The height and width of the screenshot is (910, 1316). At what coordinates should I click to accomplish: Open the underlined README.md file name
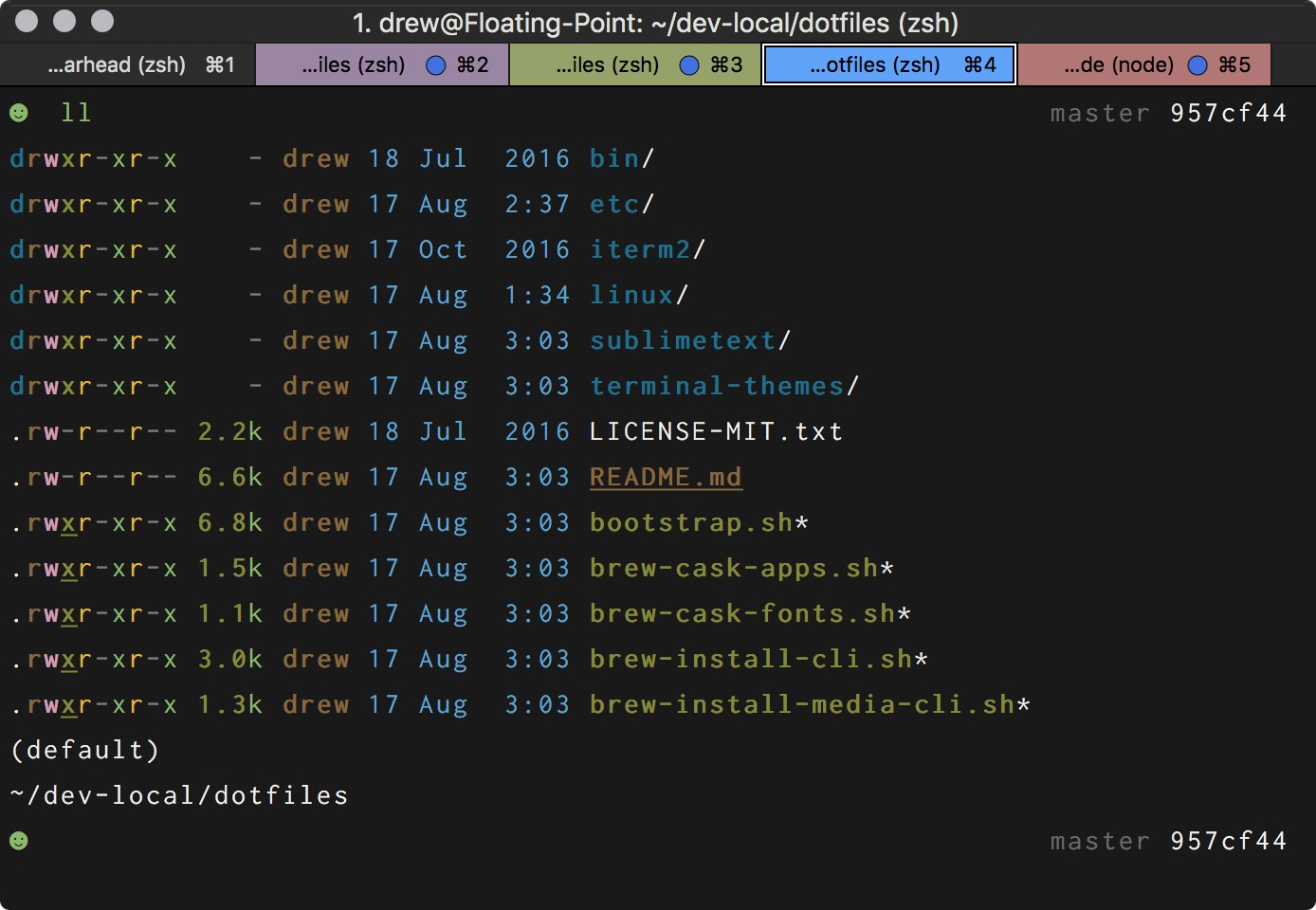pyautogui.click(x=666, y=477)
